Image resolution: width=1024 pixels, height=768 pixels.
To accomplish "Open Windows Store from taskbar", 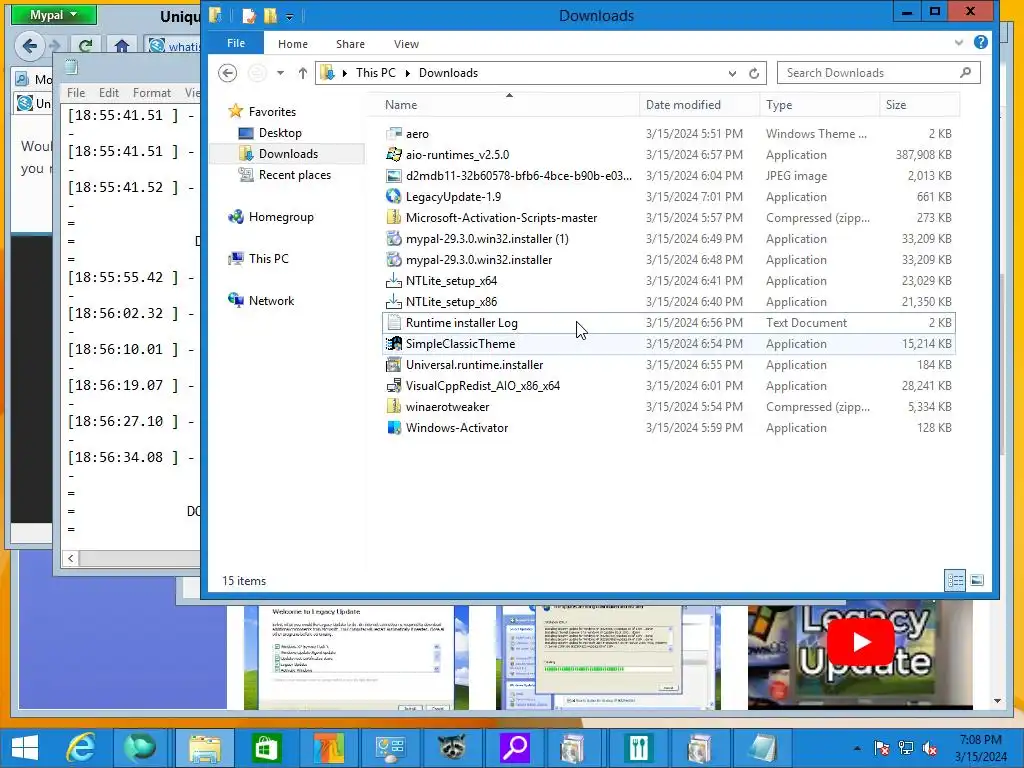I will pos(264,748).
